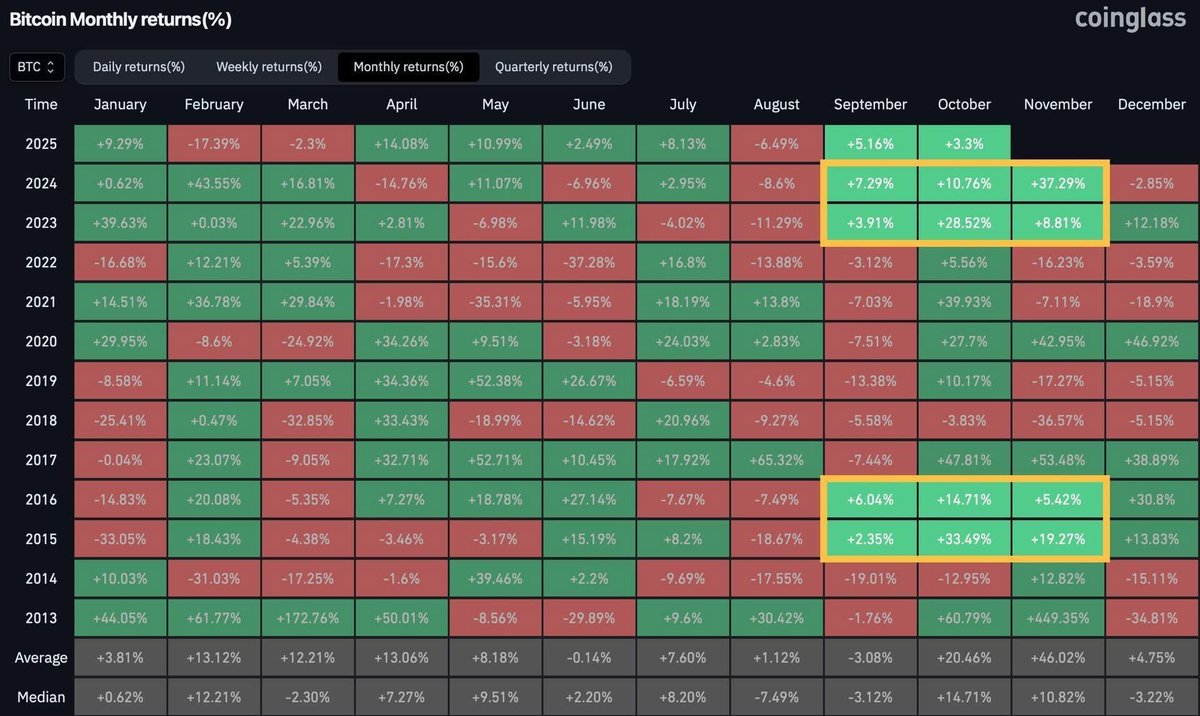Select the 2025 year row label

(41, 143)
